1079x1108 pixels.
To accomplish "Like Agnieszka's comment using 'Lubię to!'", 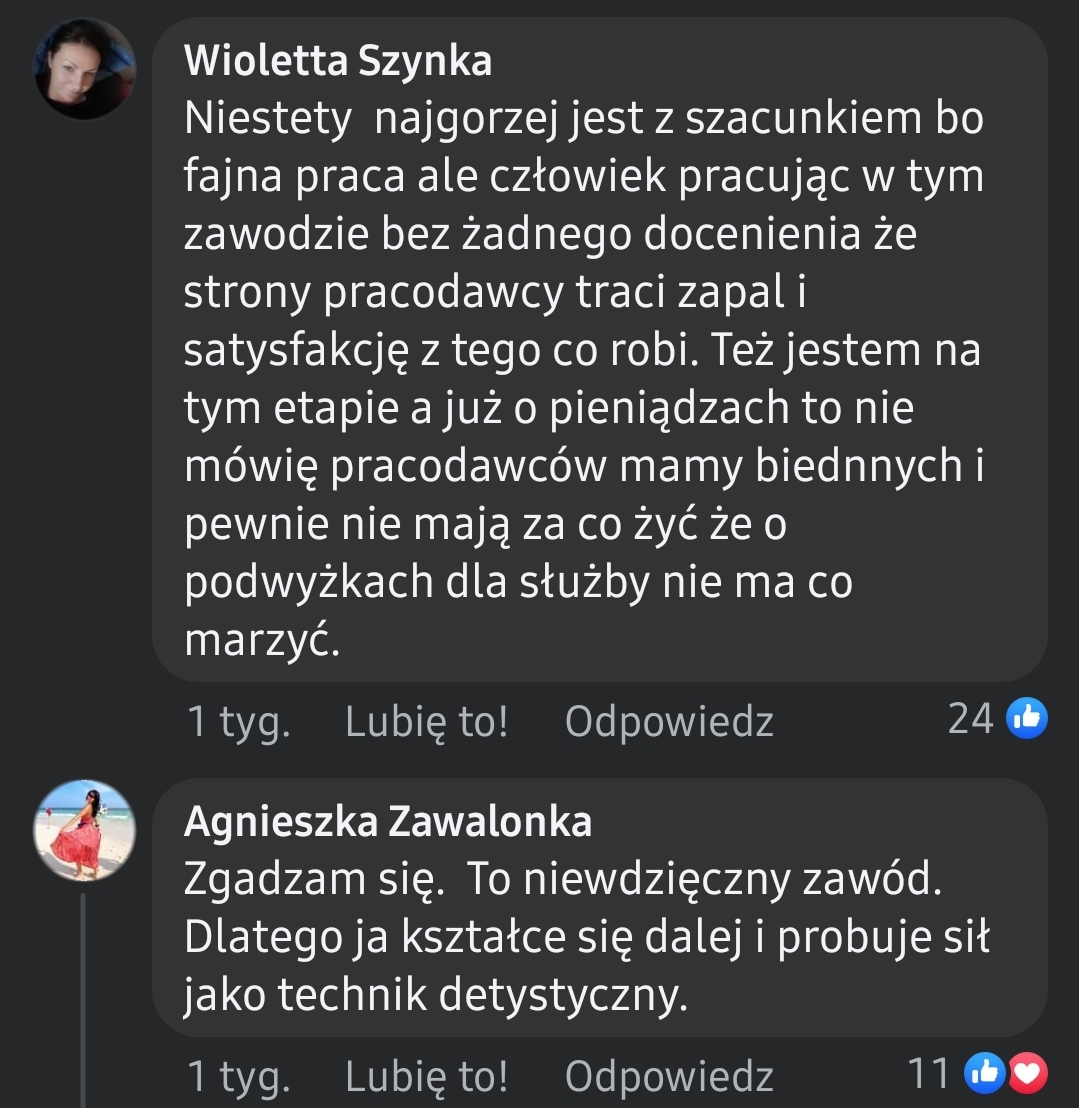I will 427,1077.
